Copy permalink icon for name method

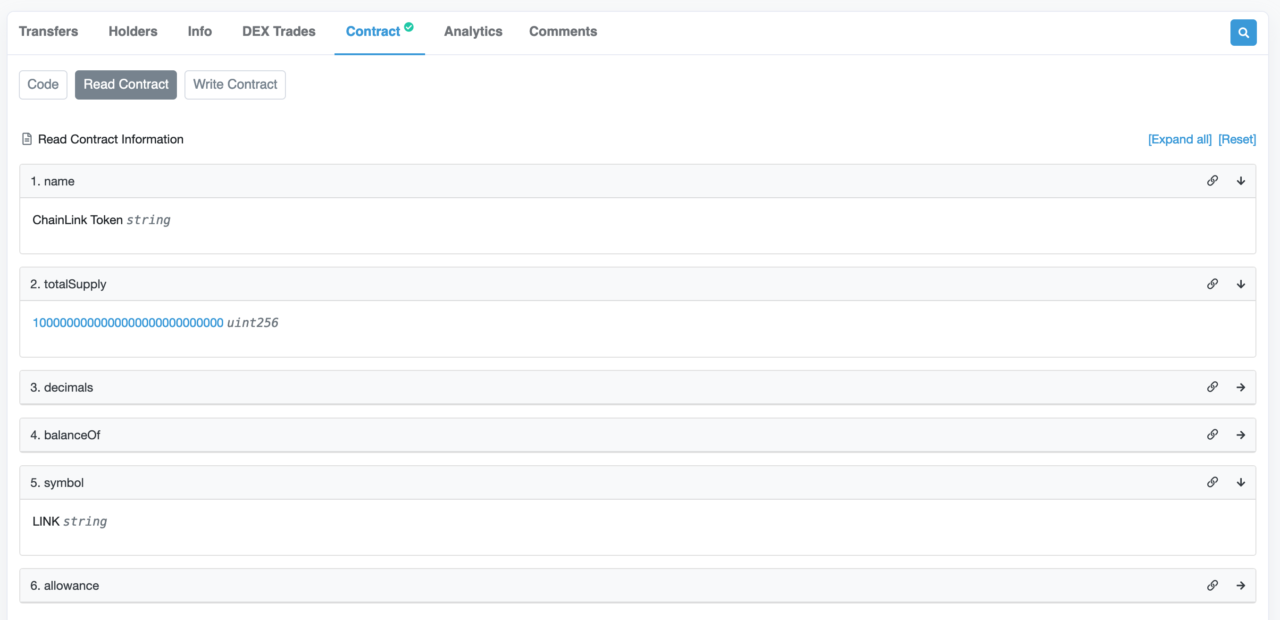tap(1212, 181)
